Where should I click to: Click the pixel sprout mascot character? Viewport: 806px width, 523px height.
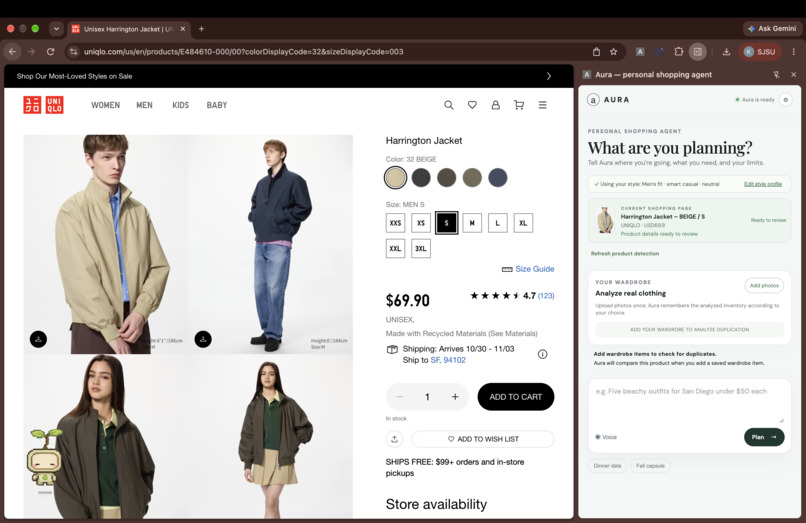[44, 458]
